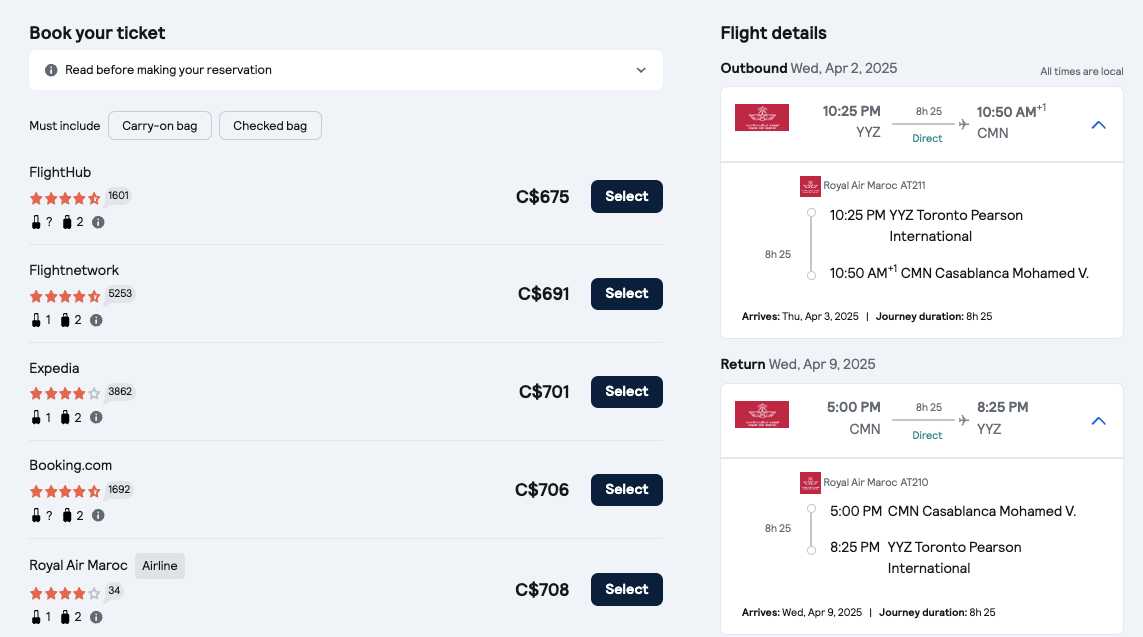Select the Royal Air Maroc C$708 ticket
Screen dimensions: 1143x637
click(627, 589)
